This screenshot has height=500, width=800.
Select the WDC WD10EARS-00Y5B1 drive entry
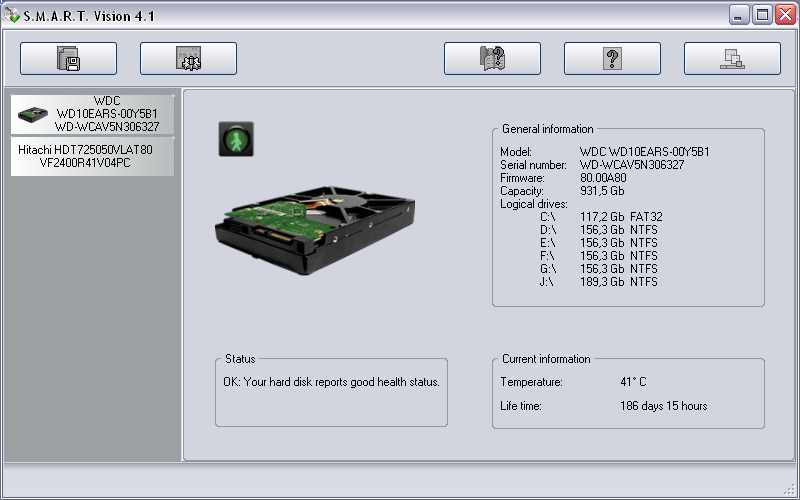pos(92,114)
